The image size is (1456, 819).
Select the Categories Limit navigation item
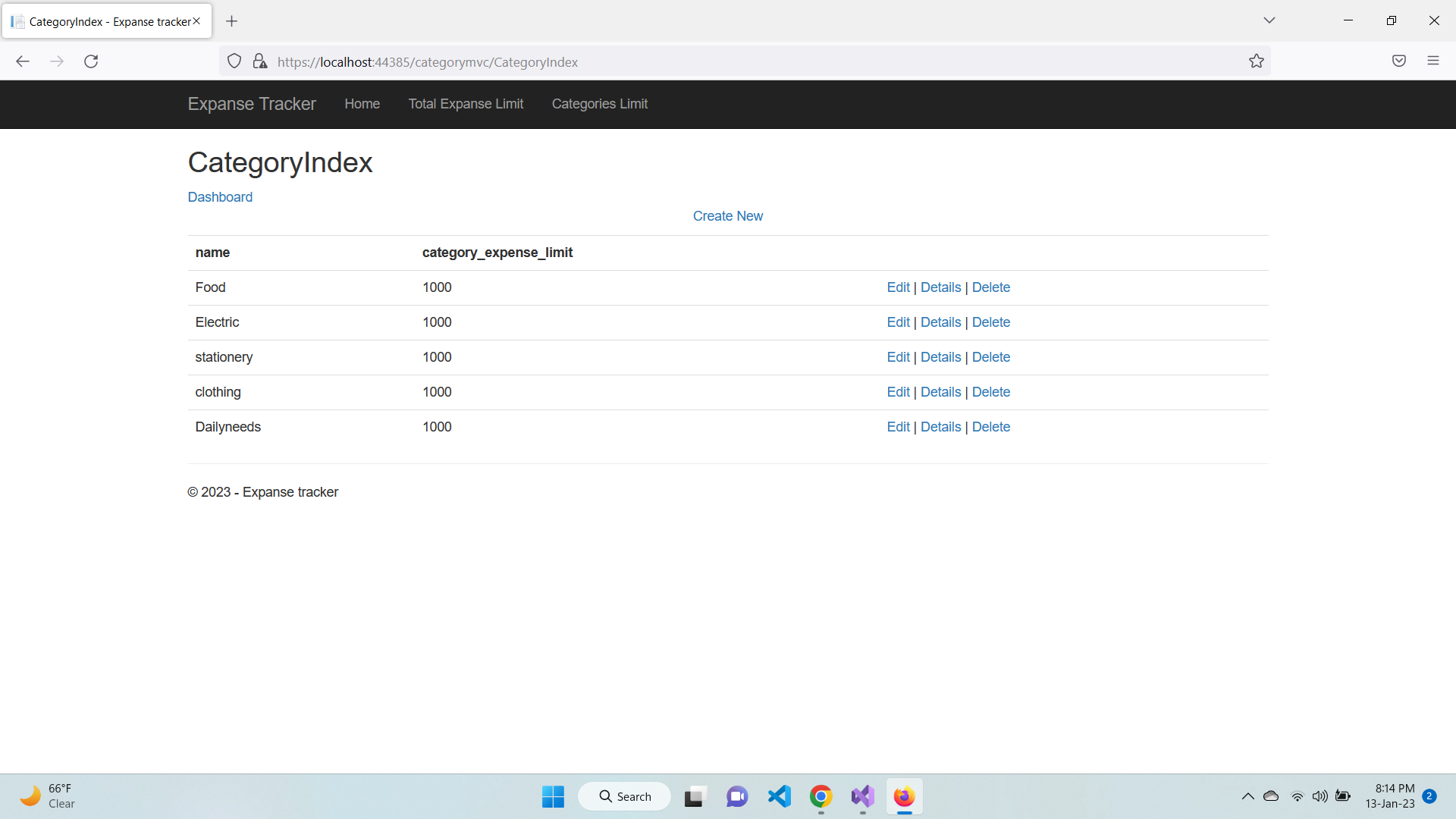[x=599, y=104]
